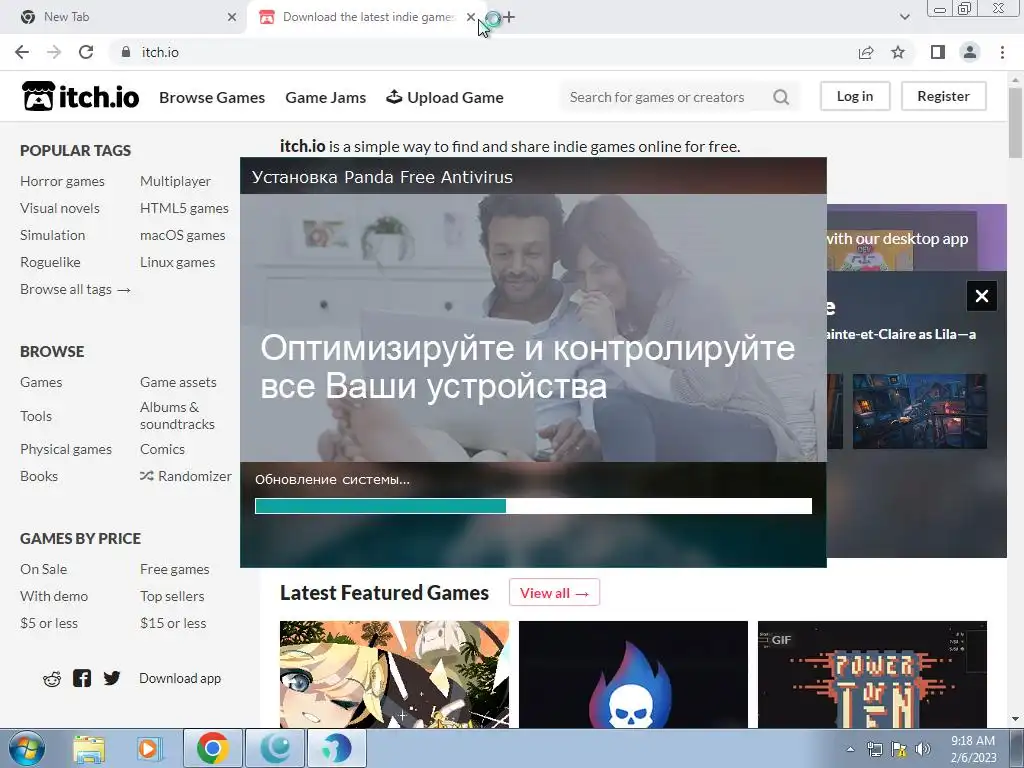This screenshot has height=768, width=1024.
Task: Open Game Jams menu item
Action: pos(325,97)
